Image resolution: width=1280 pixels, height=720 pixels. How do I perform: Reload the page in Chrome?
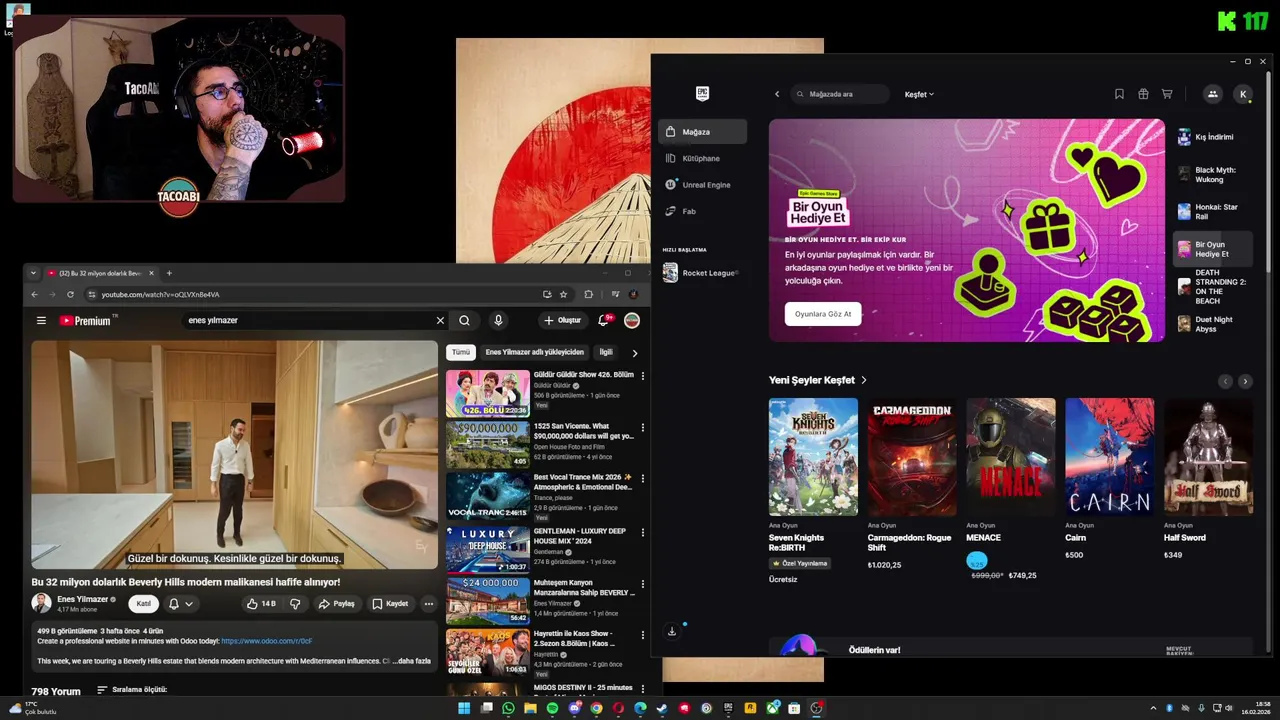70,294
